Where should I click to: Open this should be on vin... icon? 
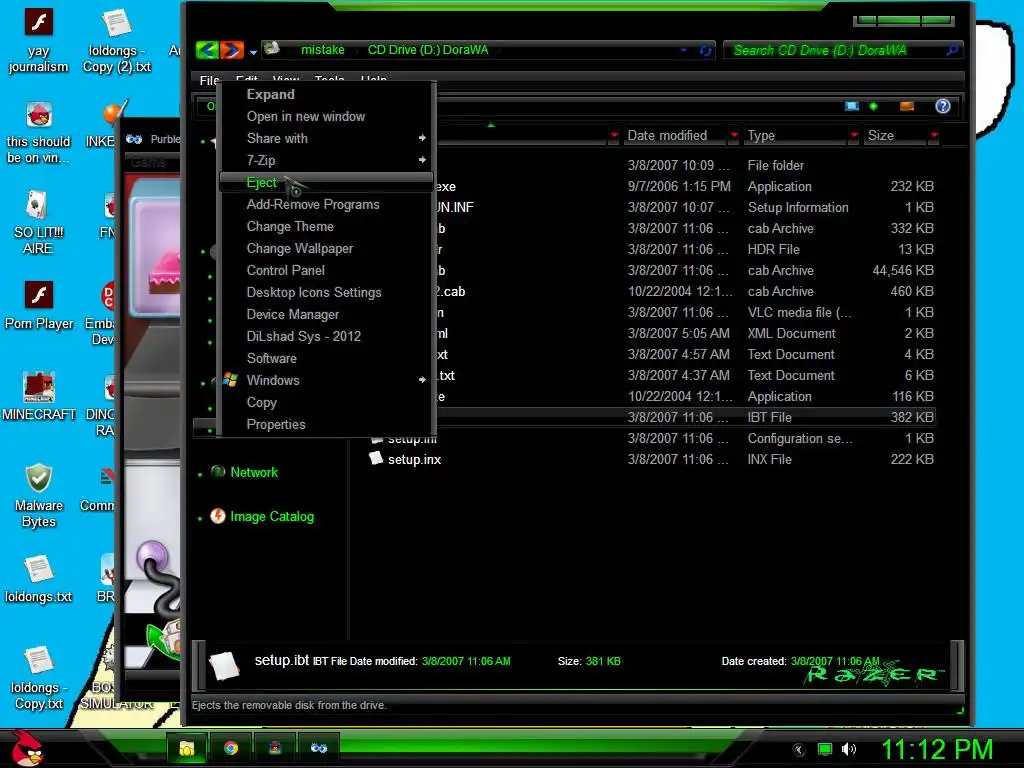point(39,132)
